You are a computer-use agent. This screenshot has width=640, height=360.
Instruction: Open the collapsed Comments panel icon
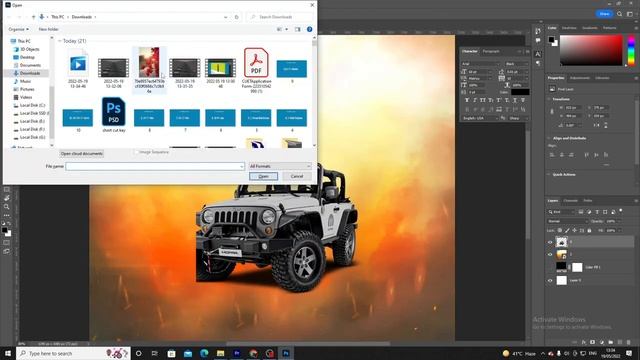point(538,40)
